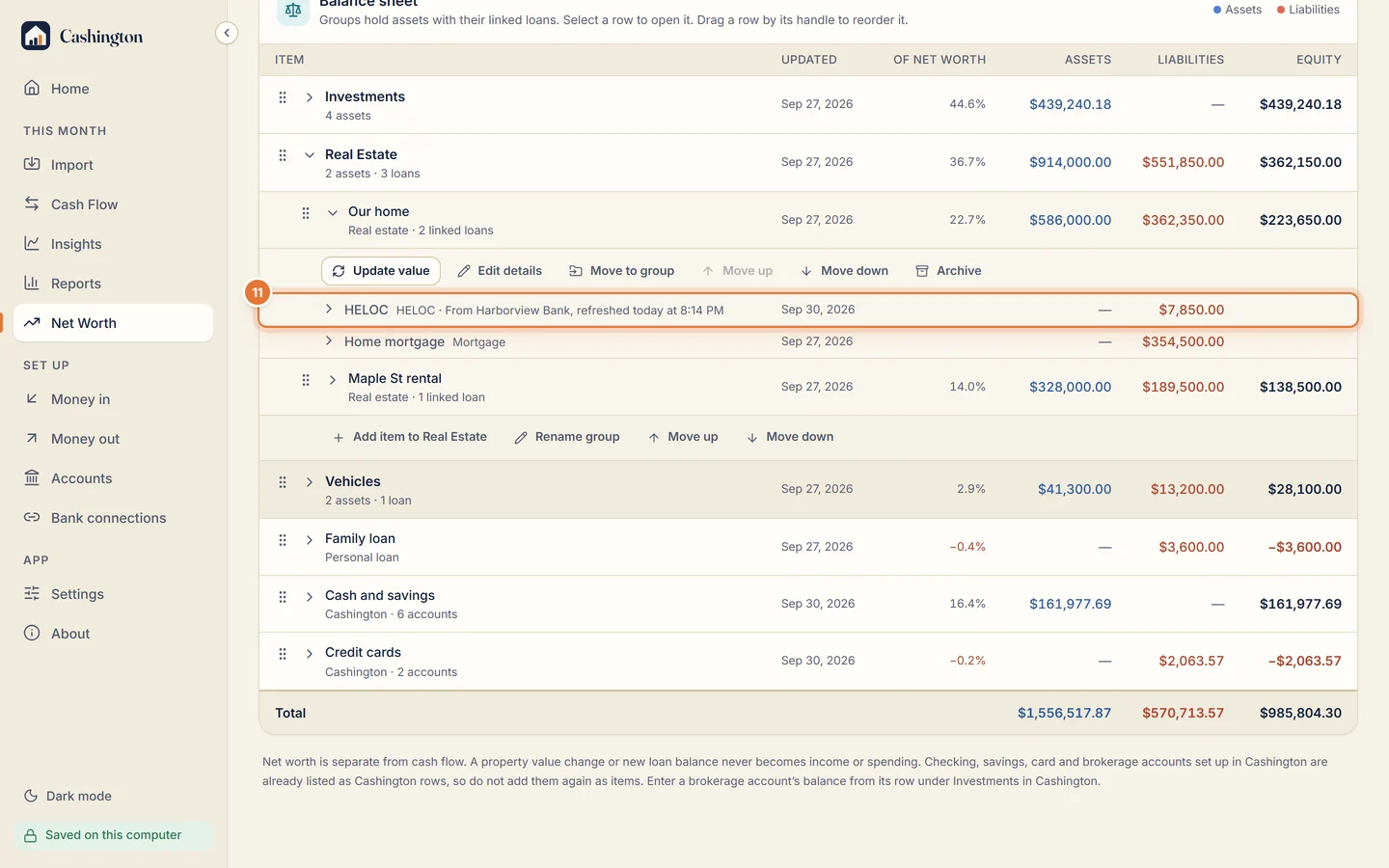Viewport: 1389px width, 868px height.
Task: Click the drag handle for Our home row
Action: coord(306,213)
